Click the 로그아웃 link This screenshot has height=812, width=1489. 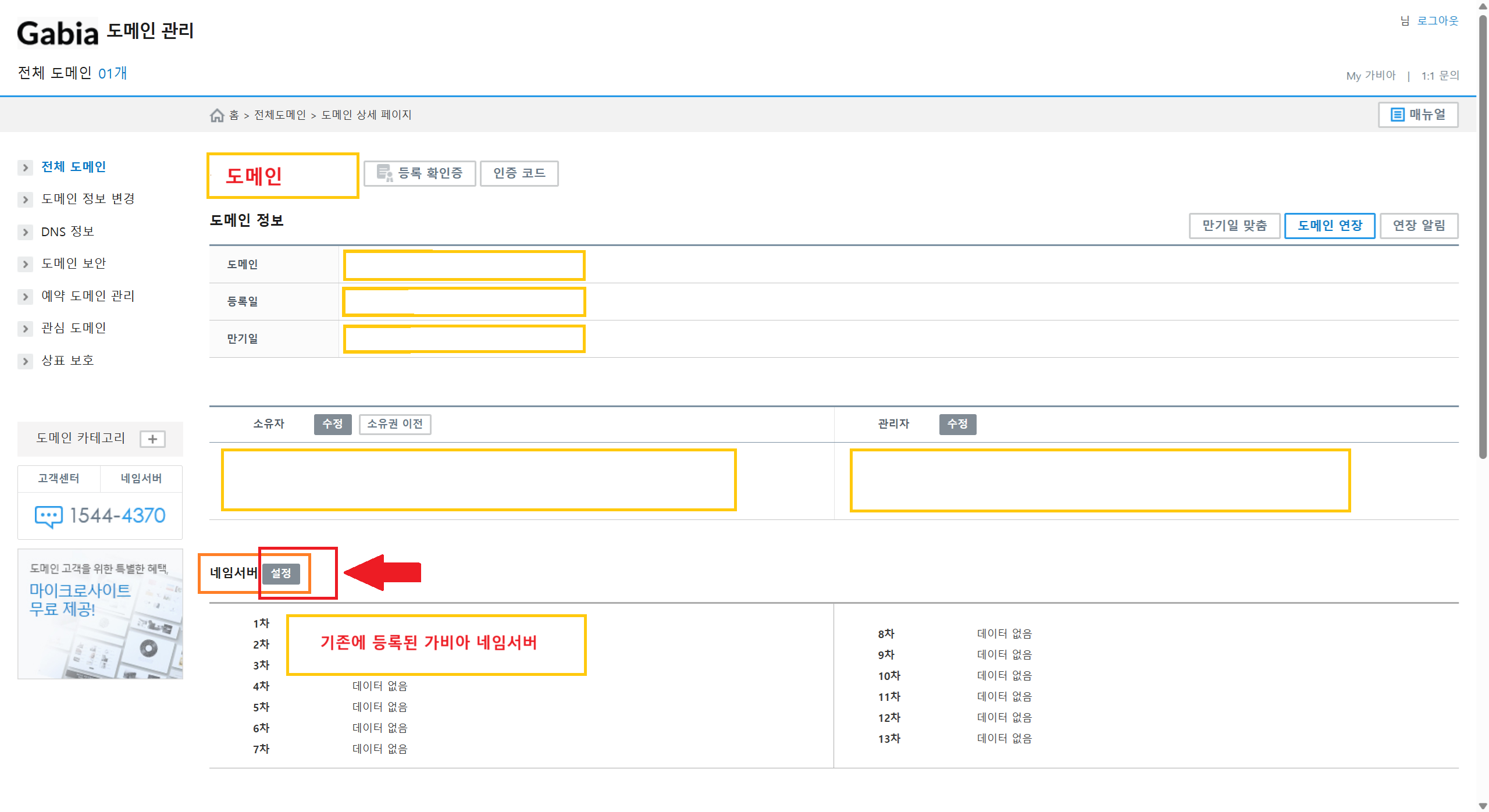click(x=1437, y=21)
